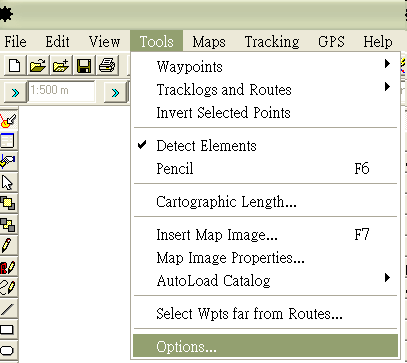Click the Open File folder icon with curved arrow
The width and height of the screenshot is (407, 363).
click(x=38, y=65)
